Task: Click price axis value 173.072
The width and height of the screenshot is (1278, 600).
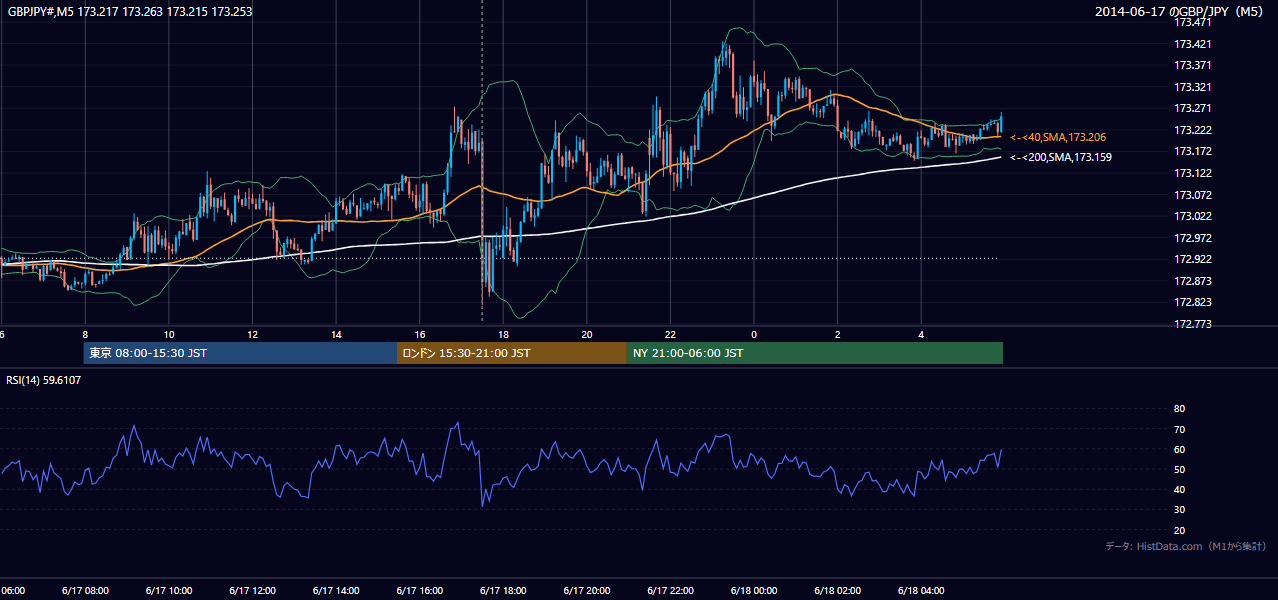Action: [1191, 195]
